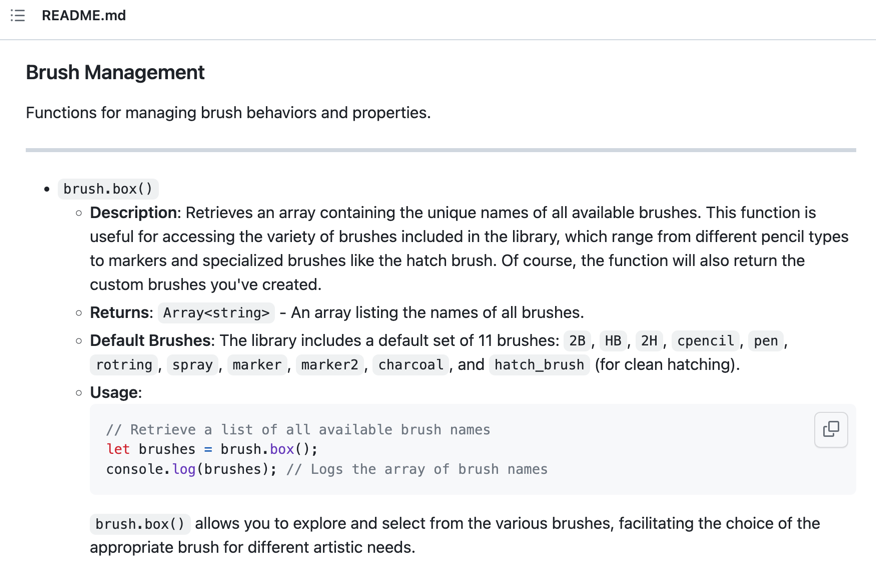Viewport: 876px width, 572px height.
Task: Click the 'Default Brushes' bold label
Action: 150,341
